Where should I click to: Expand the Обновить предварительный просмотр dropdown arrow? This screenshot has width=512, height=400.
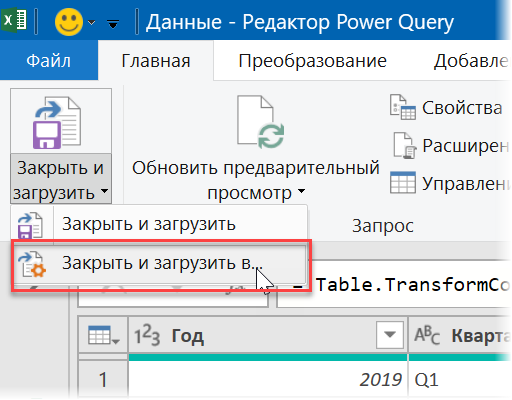tap(301, 191)
